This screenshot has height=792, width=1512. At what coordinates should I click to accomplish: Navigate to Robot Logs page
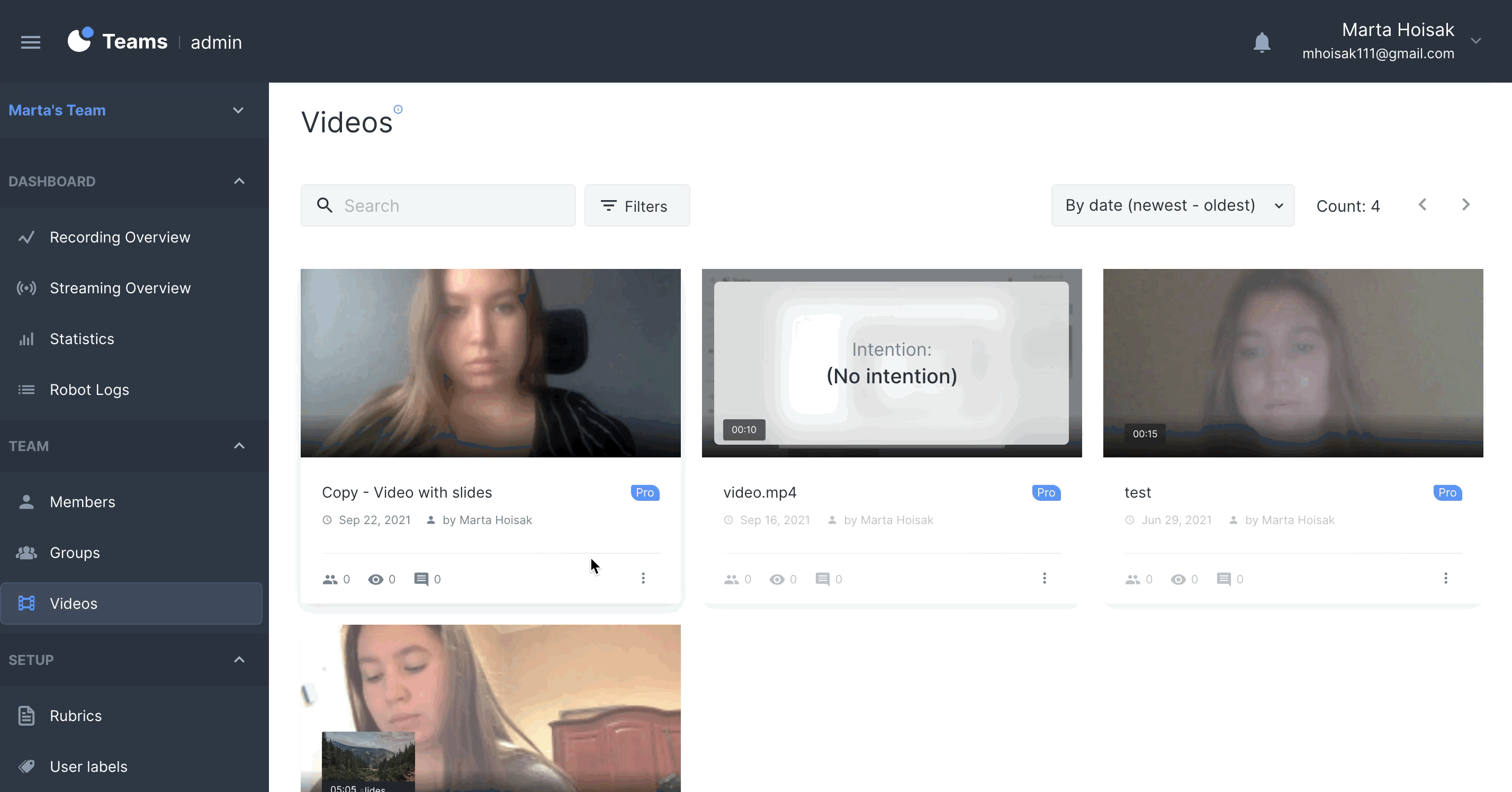coord(89,390)
